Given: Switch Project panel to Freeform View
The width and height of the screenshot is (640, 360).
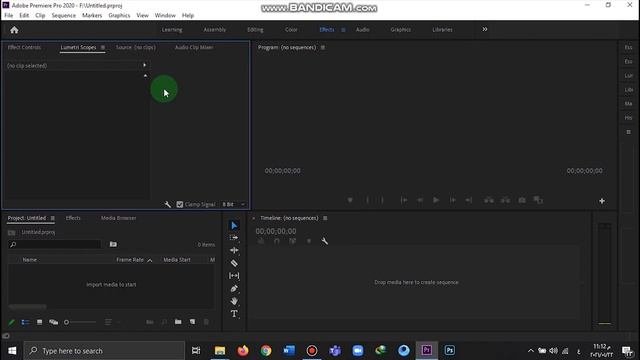Looking at the screenshot, I should 53,322.
